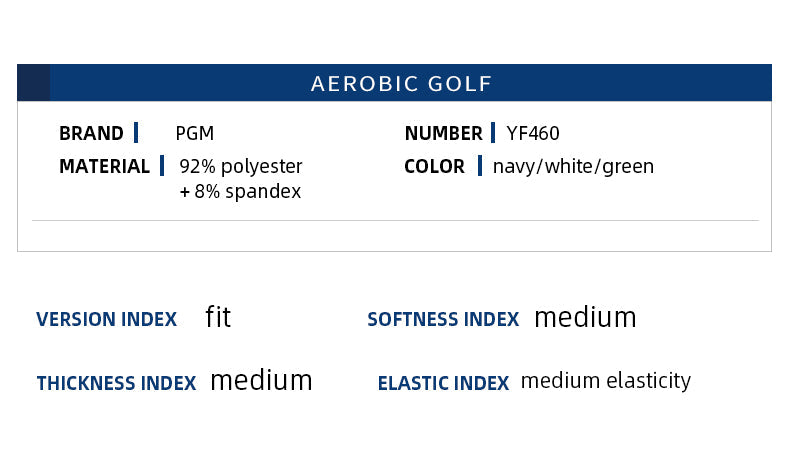The image size is (790, 472).
Task: Select the fit version value
Action: [x=218, y=318]
